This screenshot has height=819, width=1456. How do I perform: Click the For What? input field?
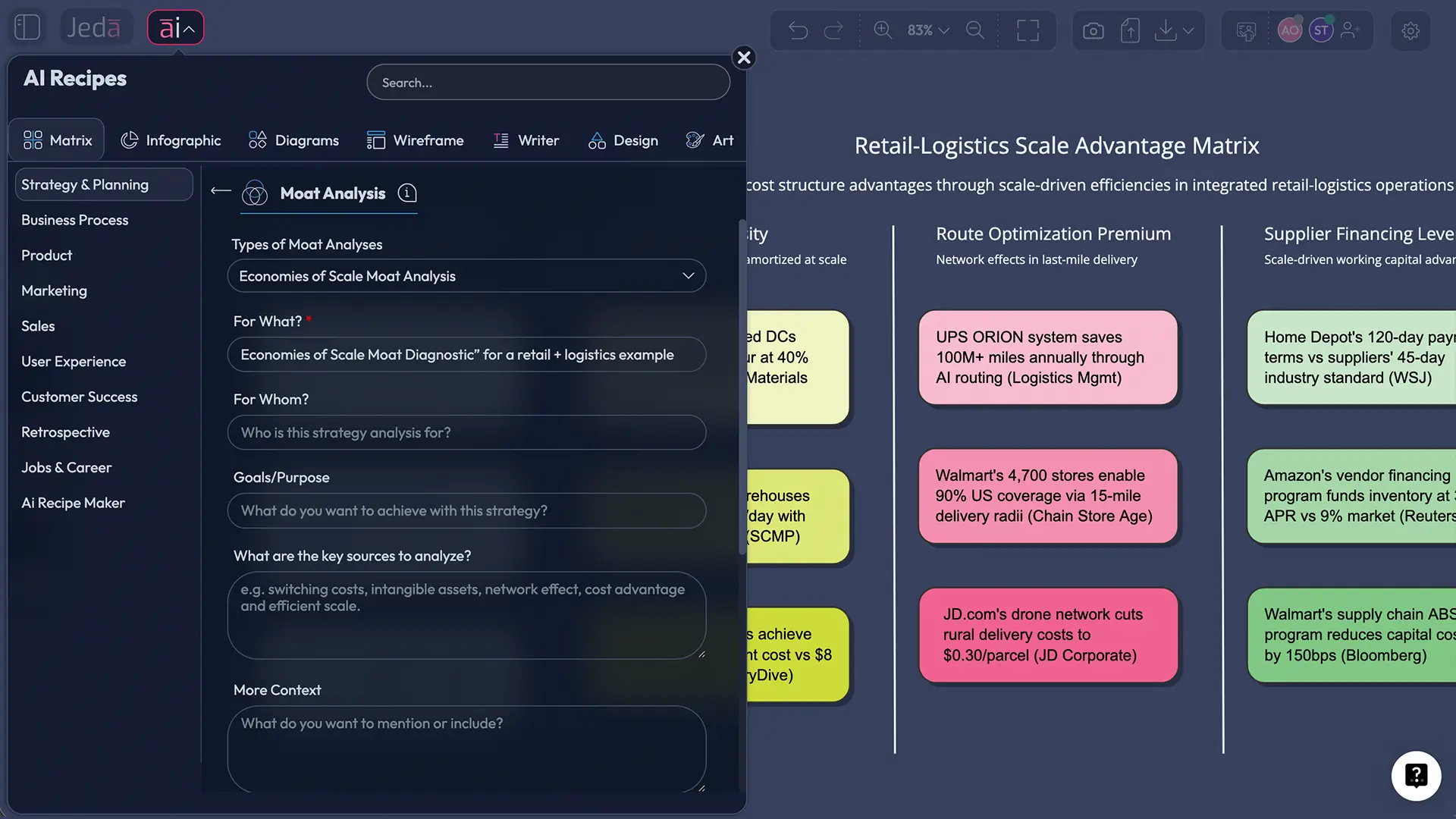coord(466,354)
